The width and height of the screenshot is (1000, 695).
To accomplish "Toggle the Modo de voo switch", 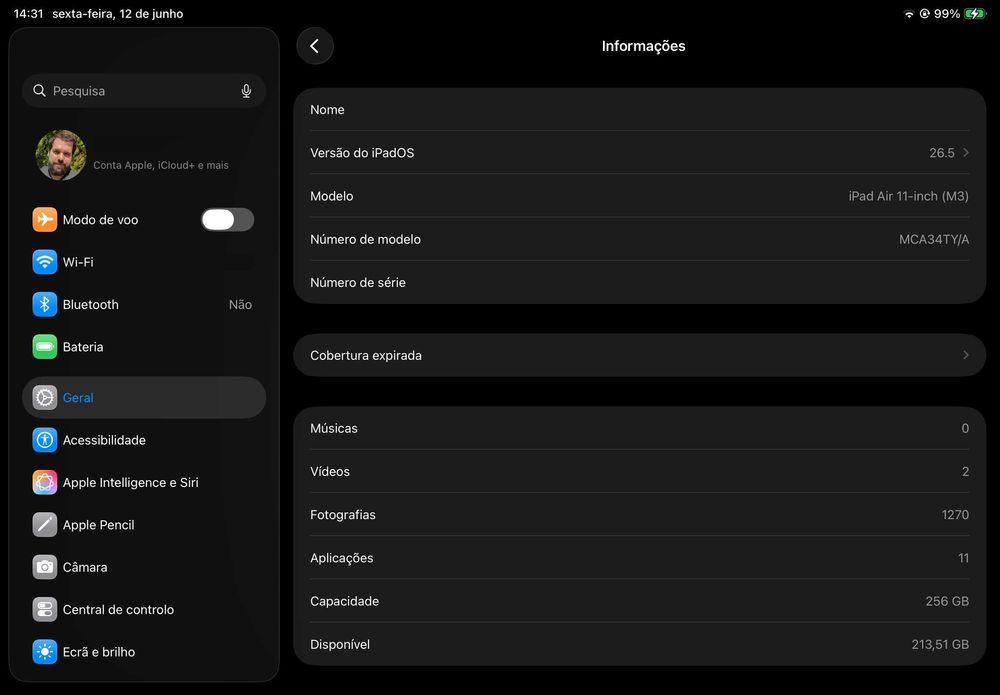I will 228,219.
